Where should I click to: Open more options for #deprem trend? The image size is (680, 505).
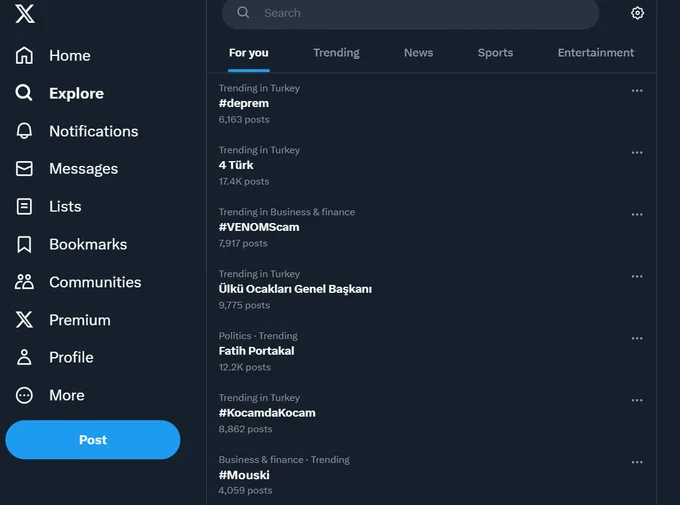pyautogui.click(x=637, y=91)
